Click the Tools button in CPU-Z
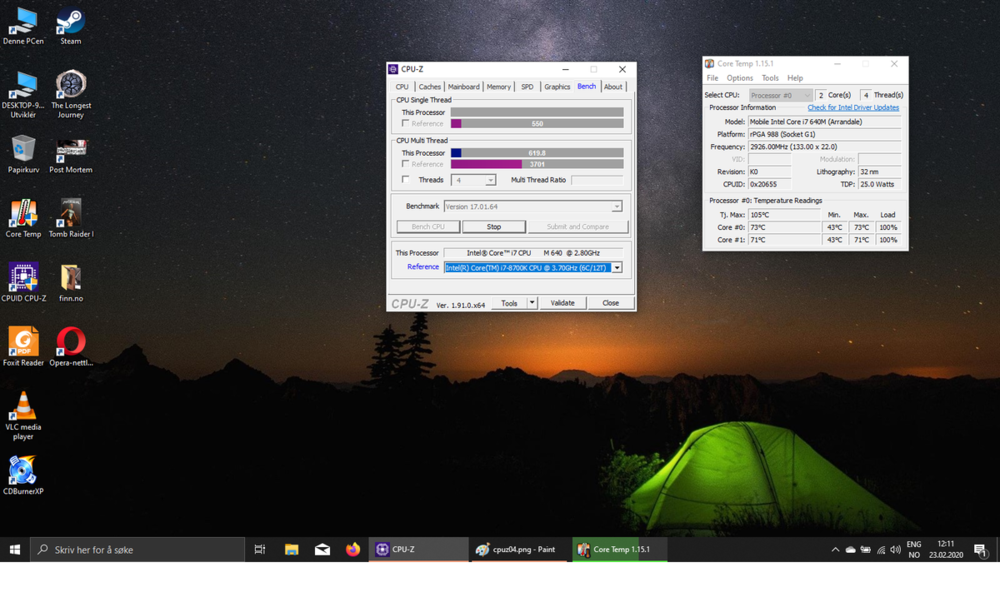 (509, 303)
